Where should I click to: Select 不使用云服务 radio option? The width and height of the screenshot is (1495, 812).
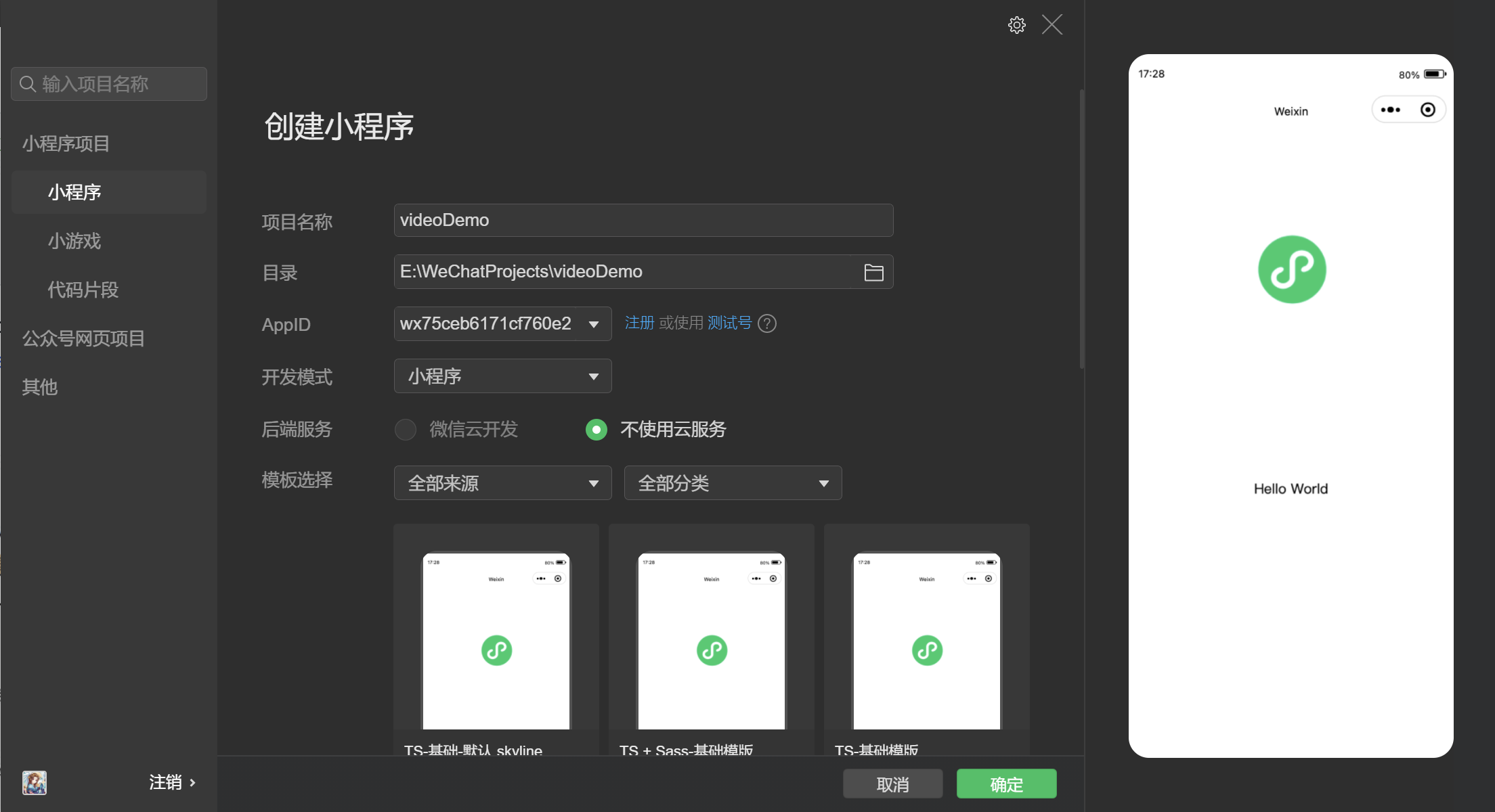597,430
